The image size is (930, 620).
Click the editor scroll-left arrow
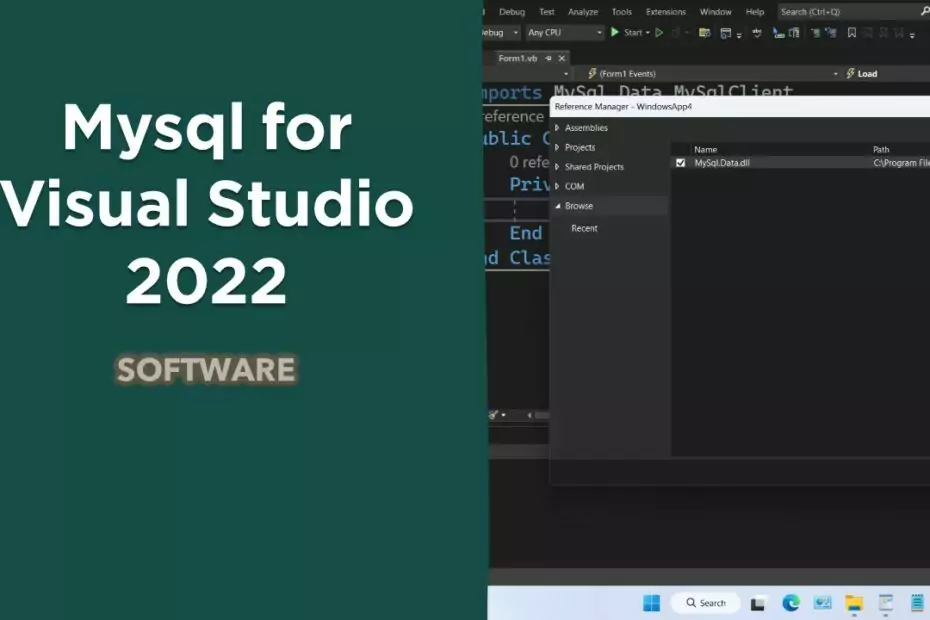(530, 415)
